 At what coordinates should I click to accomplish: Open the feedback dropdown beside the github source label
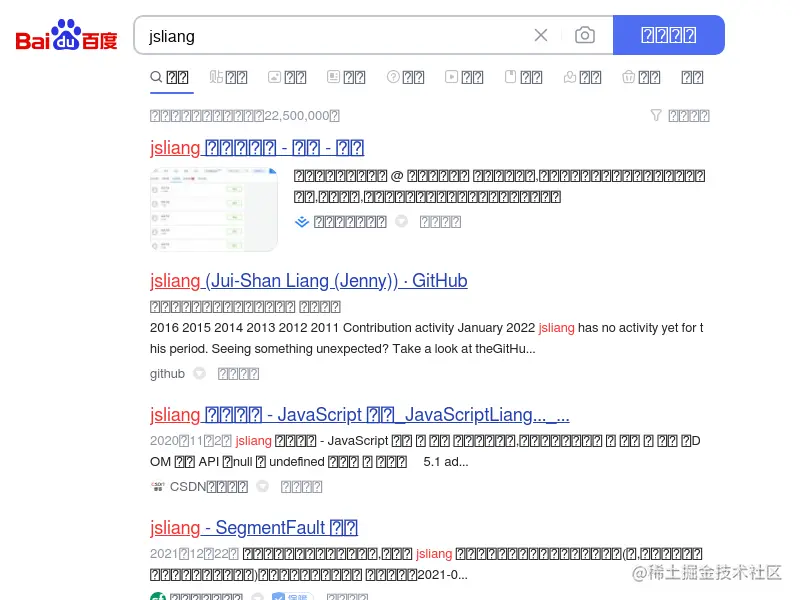[x=199, y=373]
